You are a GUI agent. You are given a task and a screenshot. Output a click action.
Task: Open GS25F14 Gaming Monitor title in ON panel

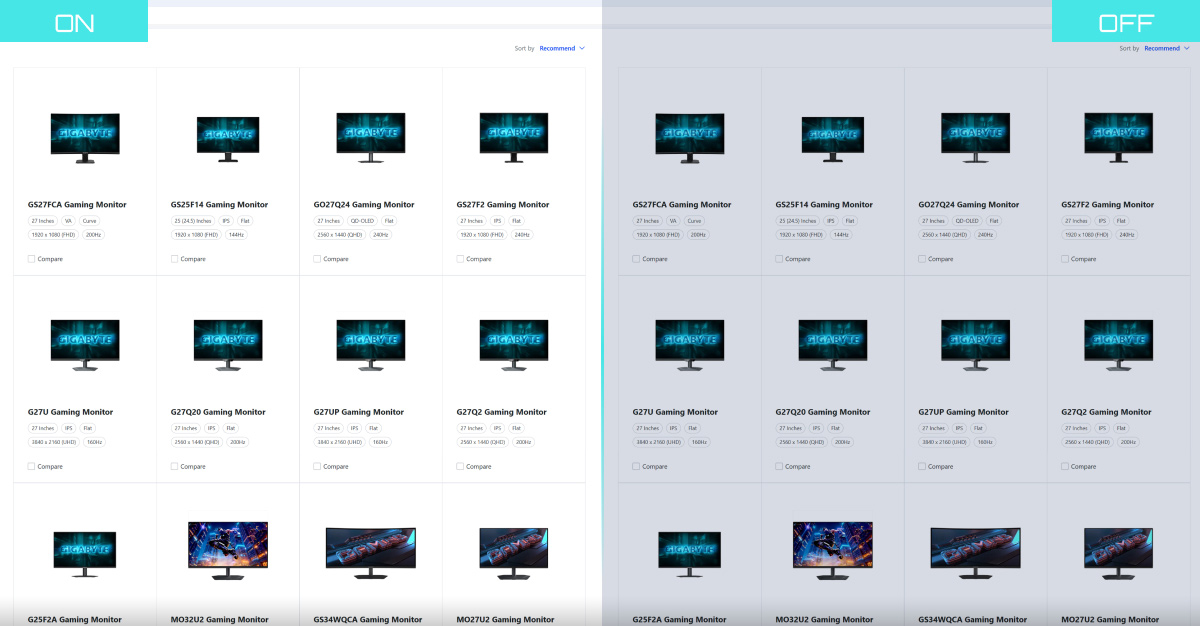pyautogui.click(x=219, y=205)
